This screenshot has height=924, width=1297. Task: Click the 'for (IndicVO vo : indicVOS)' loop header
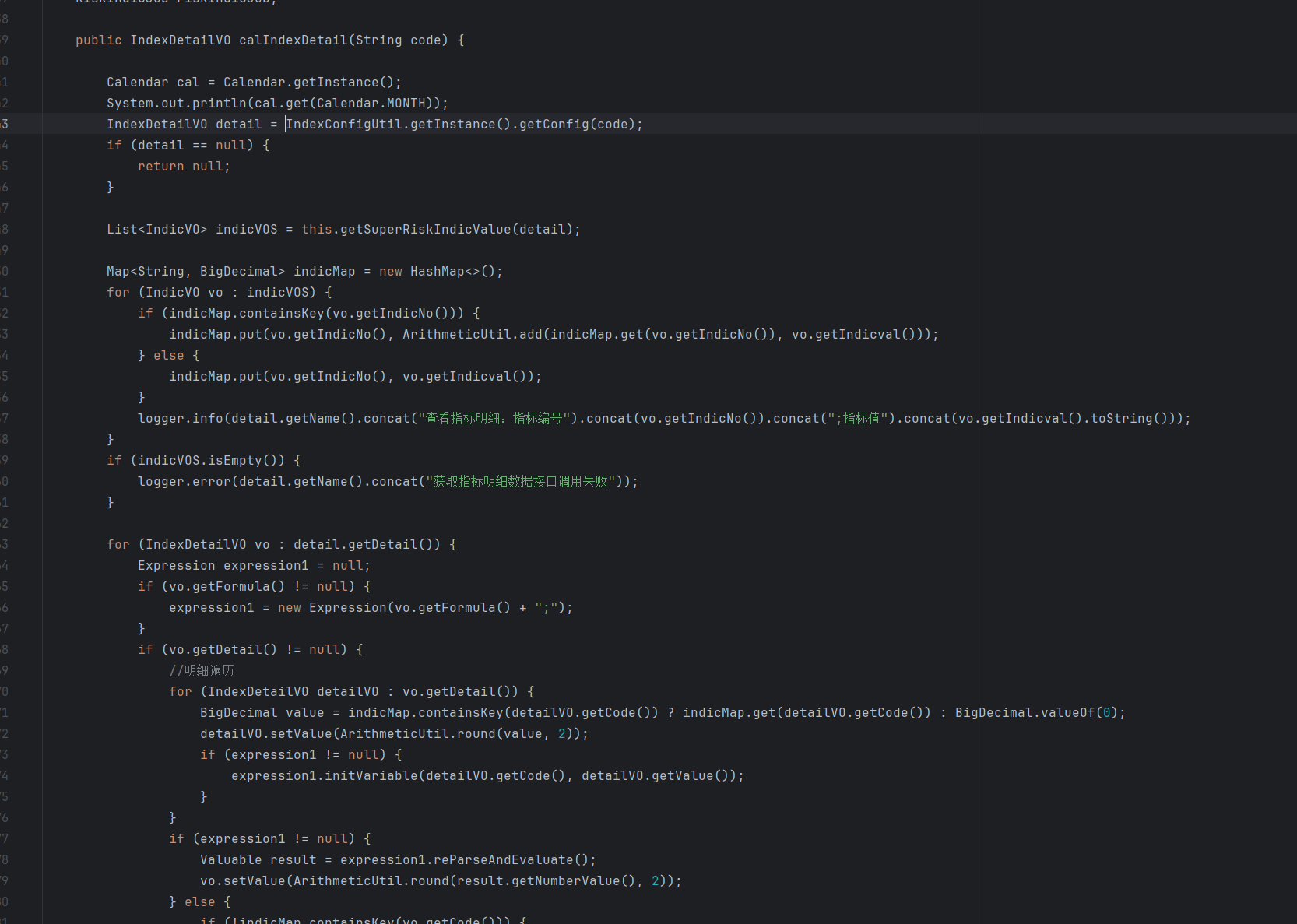tap(219, 292)
